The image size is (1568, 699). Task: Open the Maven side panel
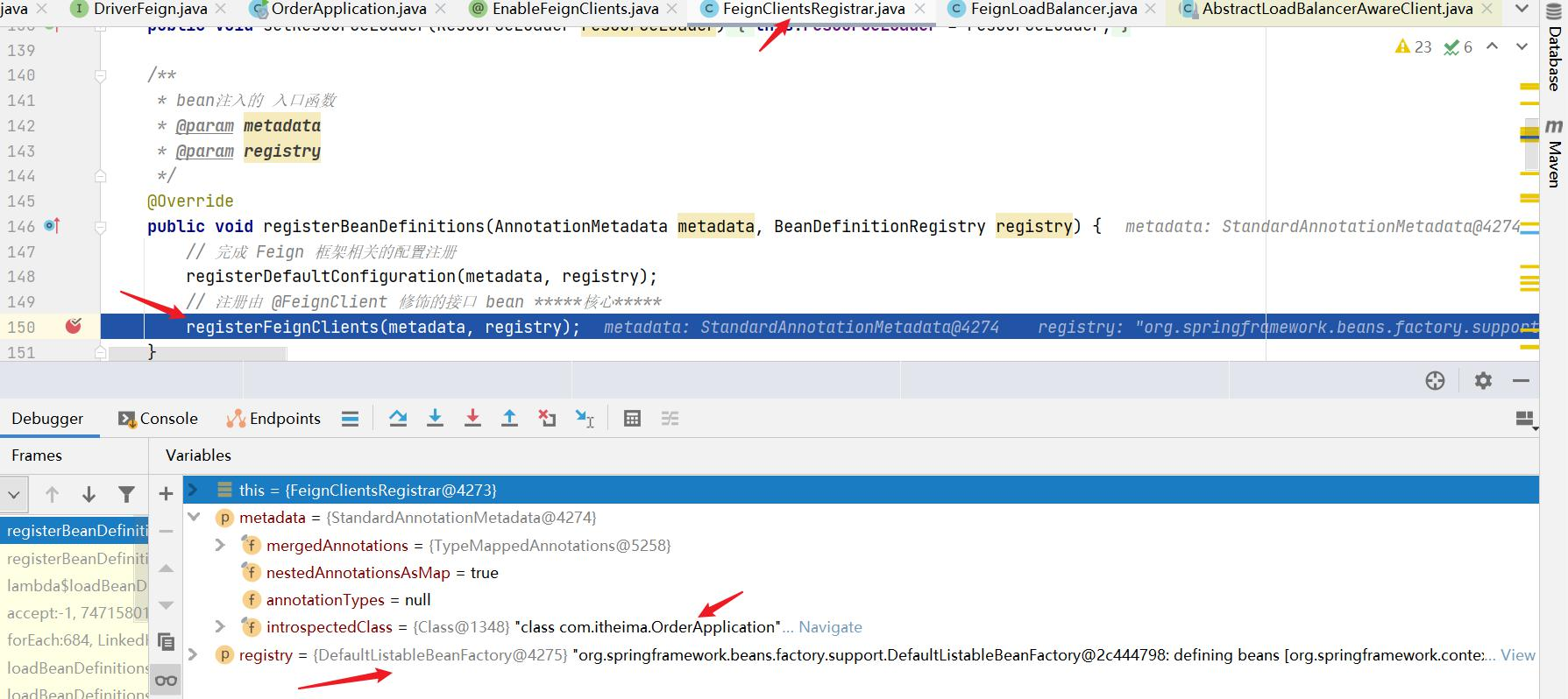pos(1554,153)
